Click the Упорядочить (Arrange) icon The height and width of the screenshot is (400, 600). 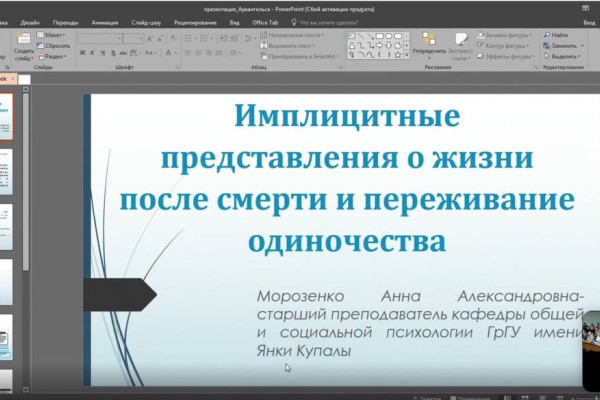(429, 42)
